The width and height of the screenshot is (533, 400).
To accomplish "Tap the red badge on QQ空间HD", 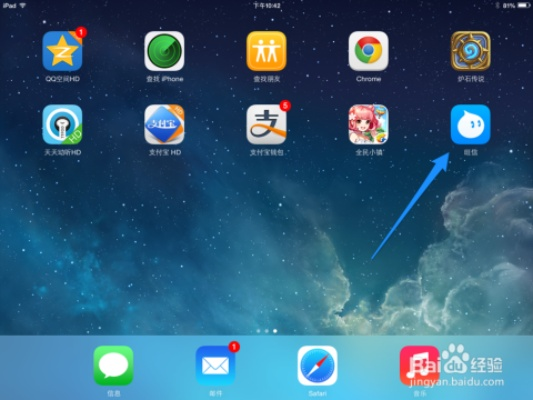I will coord(81,32).
